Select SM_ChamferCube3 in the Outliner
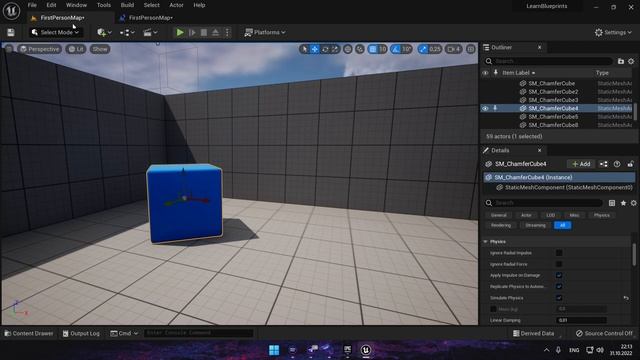The height and width of the screenshot is (360, 640). 553,100
